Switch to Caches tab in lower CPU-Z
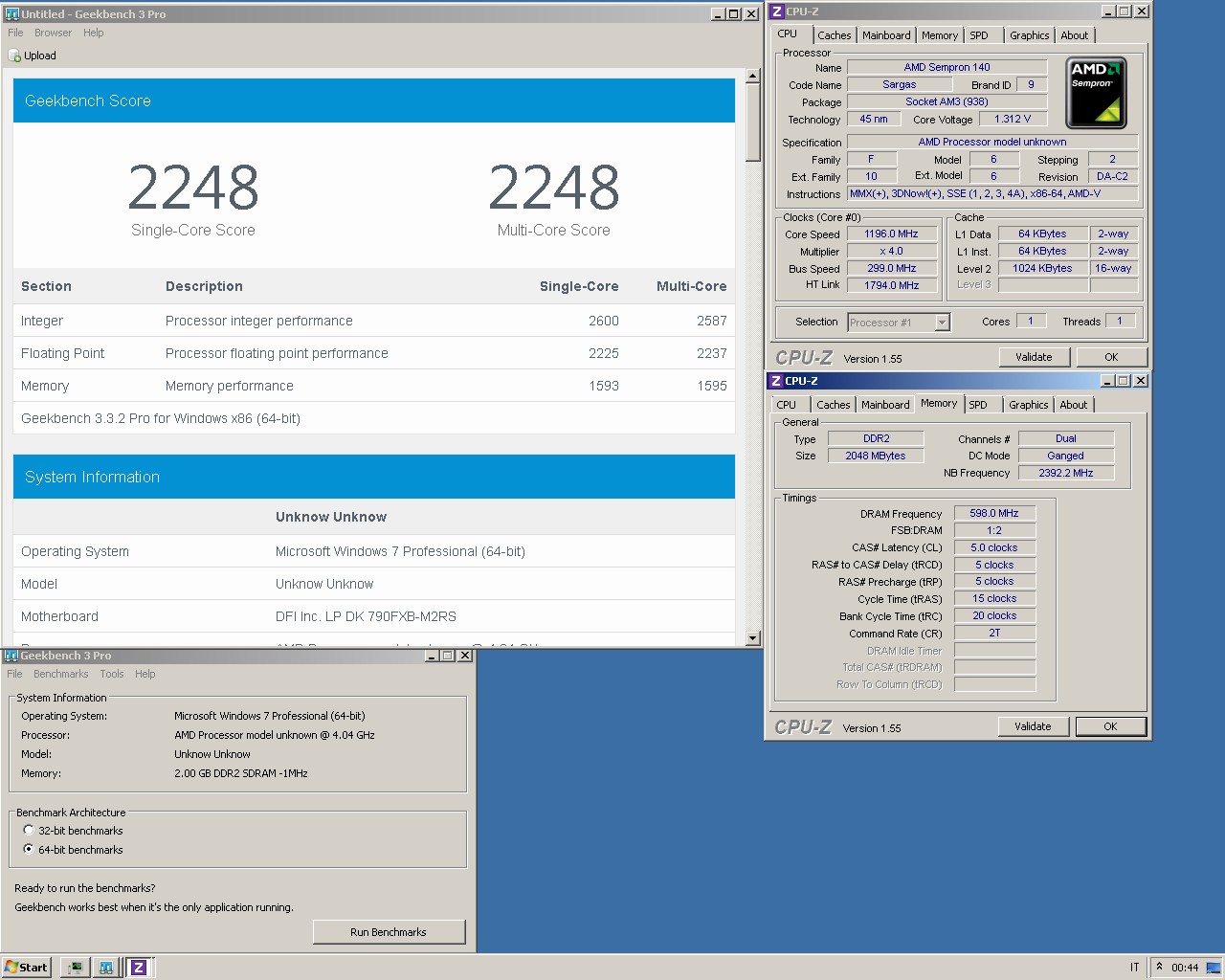Image resolution: width=1225 pixels, height=980 pixels. pos(833,405)
